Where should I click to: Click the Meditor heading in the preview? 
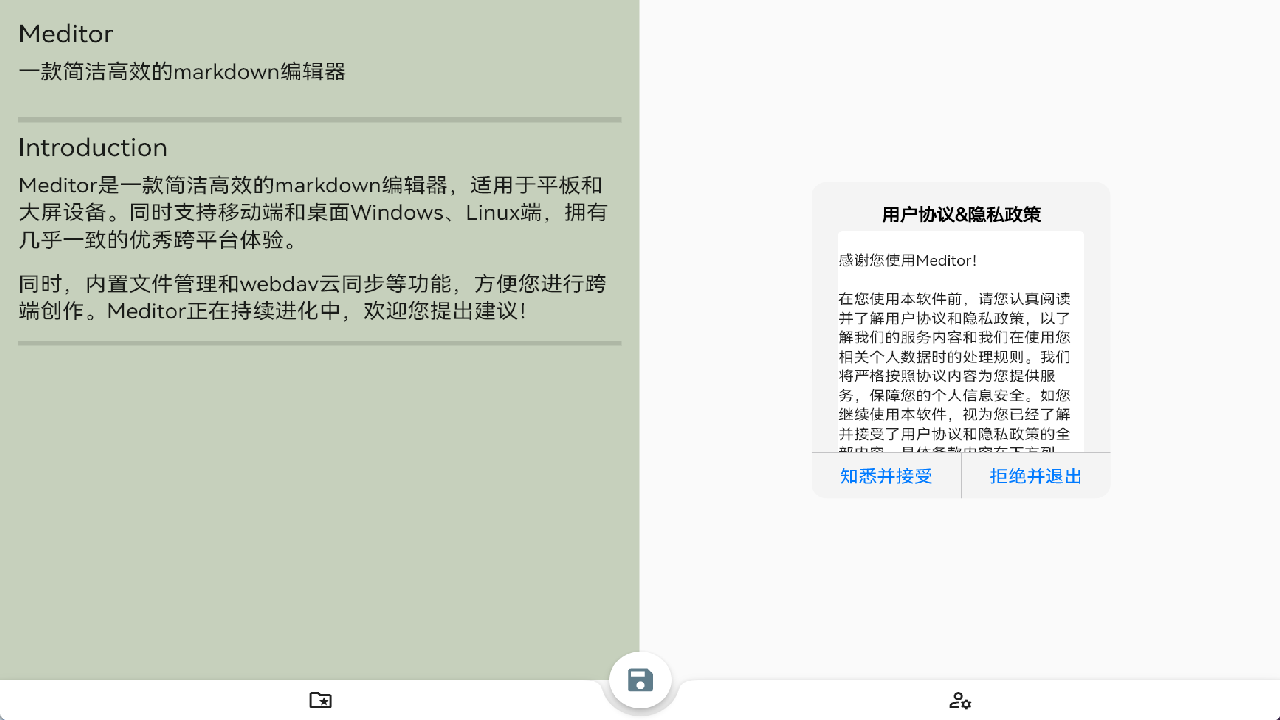point(65,33)
